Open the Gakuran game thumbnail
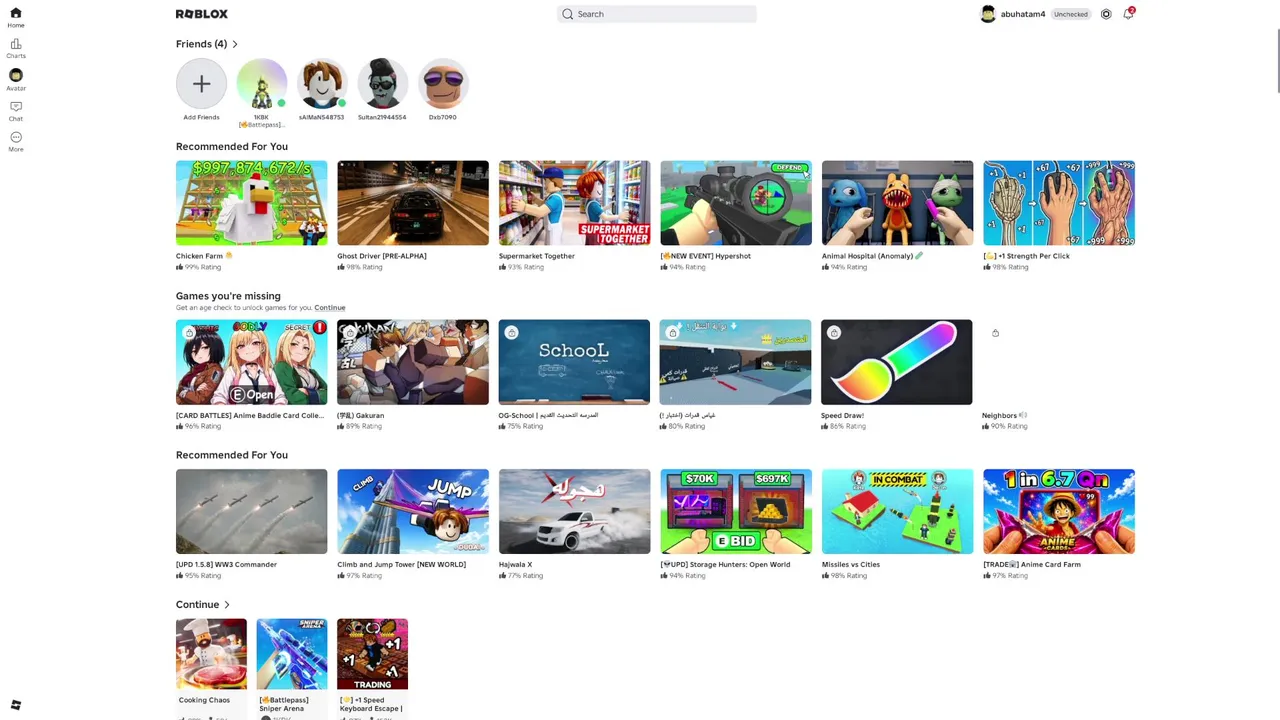1280x720 pixels. [413, 362]
